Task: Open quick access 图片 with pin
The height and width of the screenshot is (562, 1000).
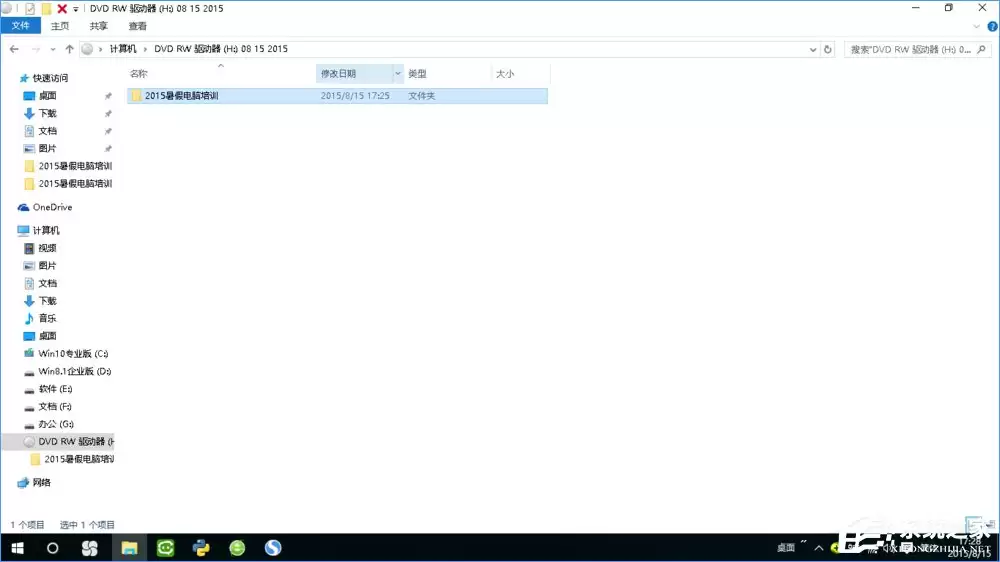Action: click(47, 148)
